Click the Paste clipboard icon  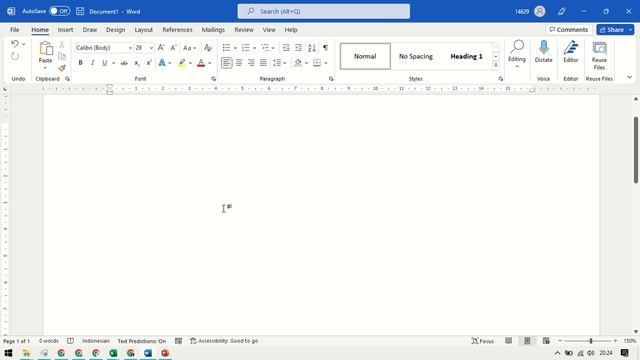(x=45, y=49)
